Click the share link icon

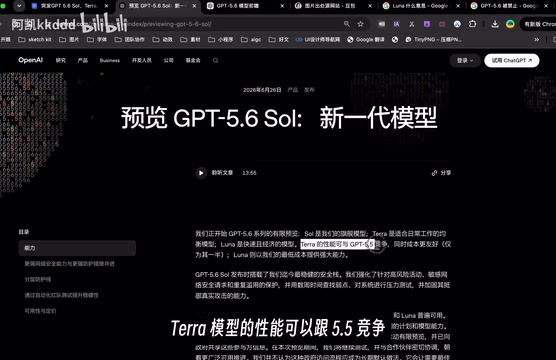pos(434,173)
